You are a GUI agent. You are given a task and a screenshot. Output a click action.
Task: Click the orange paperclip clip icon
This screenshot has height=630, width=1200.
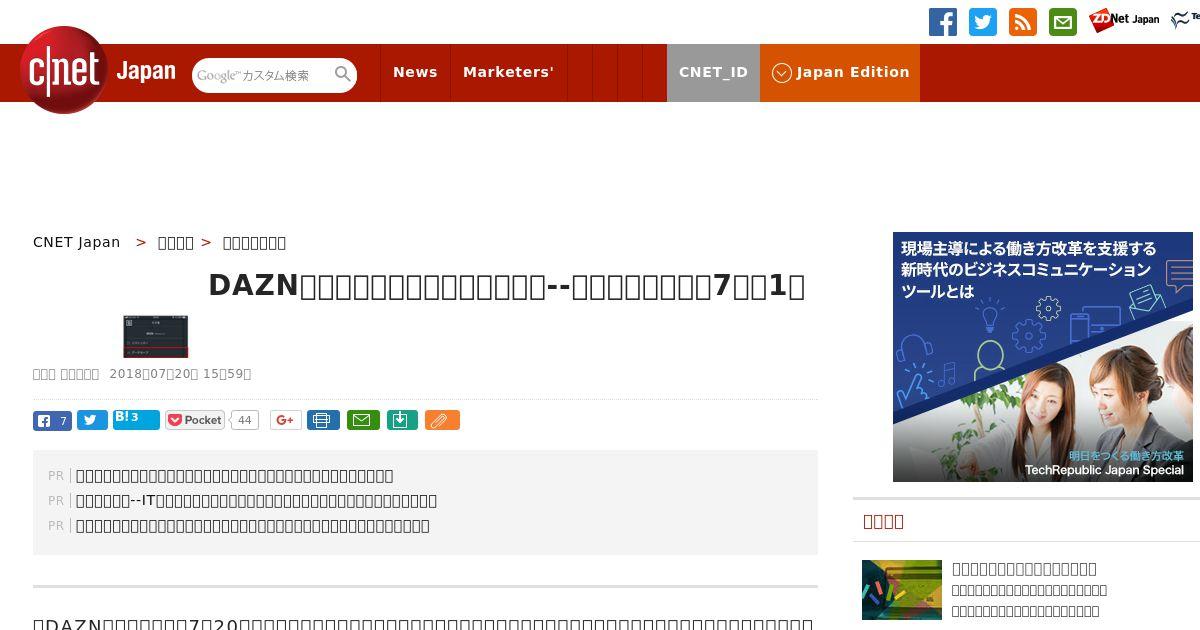tap(442, 420)
